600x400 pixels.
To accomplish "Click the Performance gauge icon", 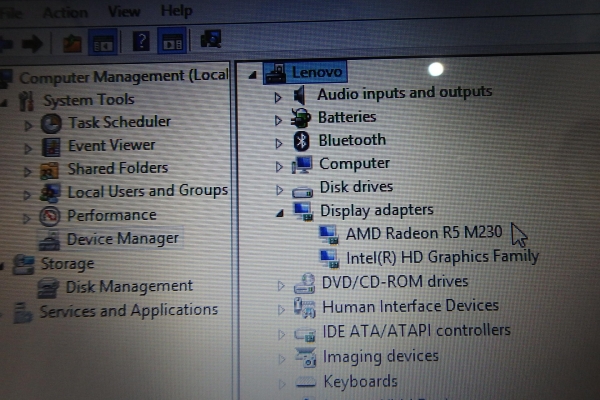I will click(50, 216).
